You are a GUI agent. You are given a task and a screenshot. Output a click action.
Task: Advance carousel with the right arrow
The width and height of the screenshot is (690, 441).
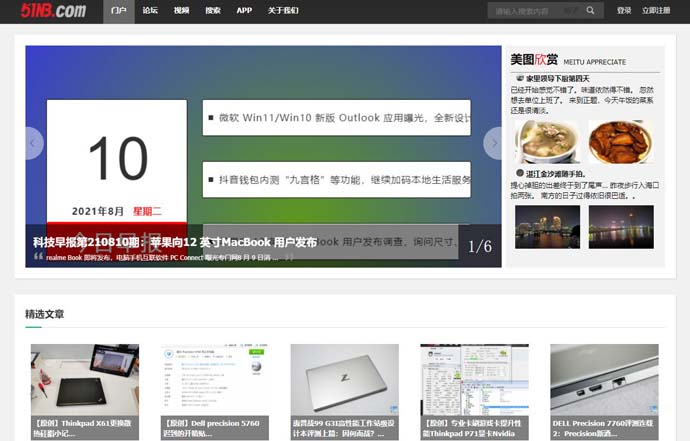point(492,143)
